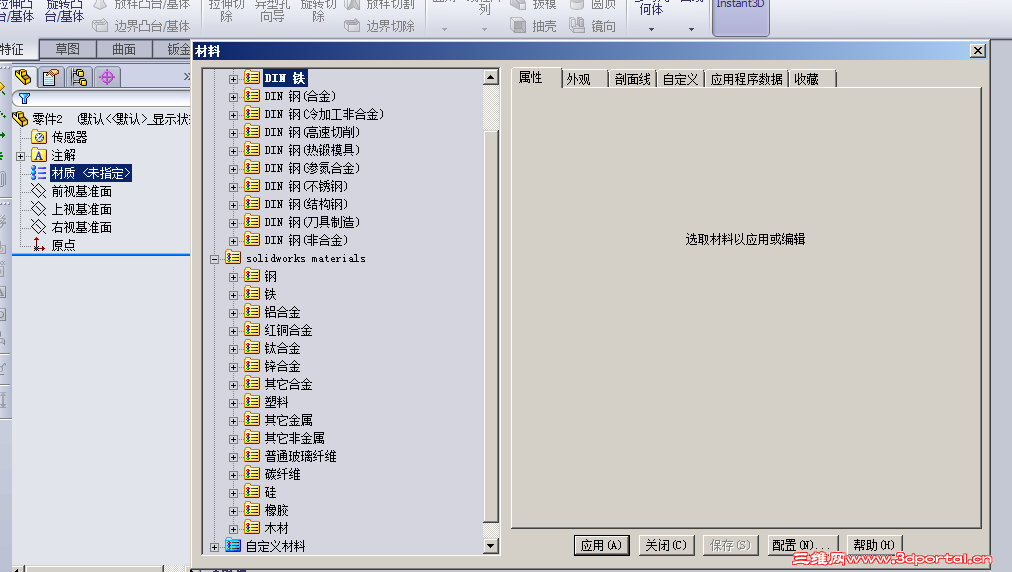The width and height of the screenshot is (1012, 572).
Task: Select the 其它金属 other metals icon
Action: (x=252, y=420)
